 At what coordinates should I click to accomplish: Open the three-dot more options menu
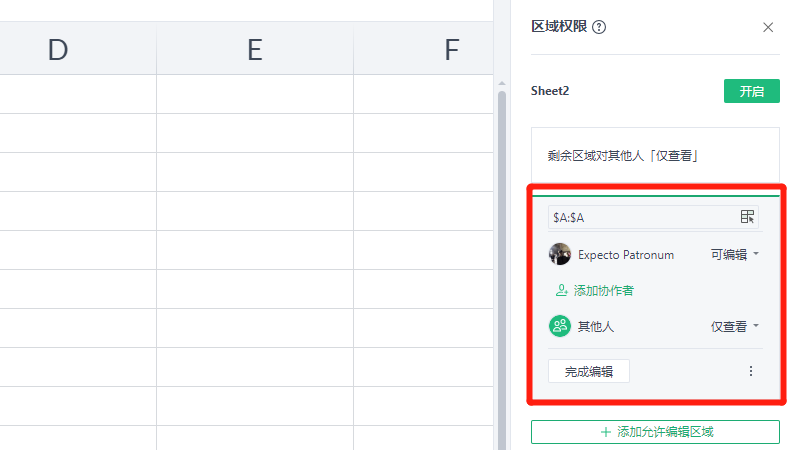click(x=751, y=371)
